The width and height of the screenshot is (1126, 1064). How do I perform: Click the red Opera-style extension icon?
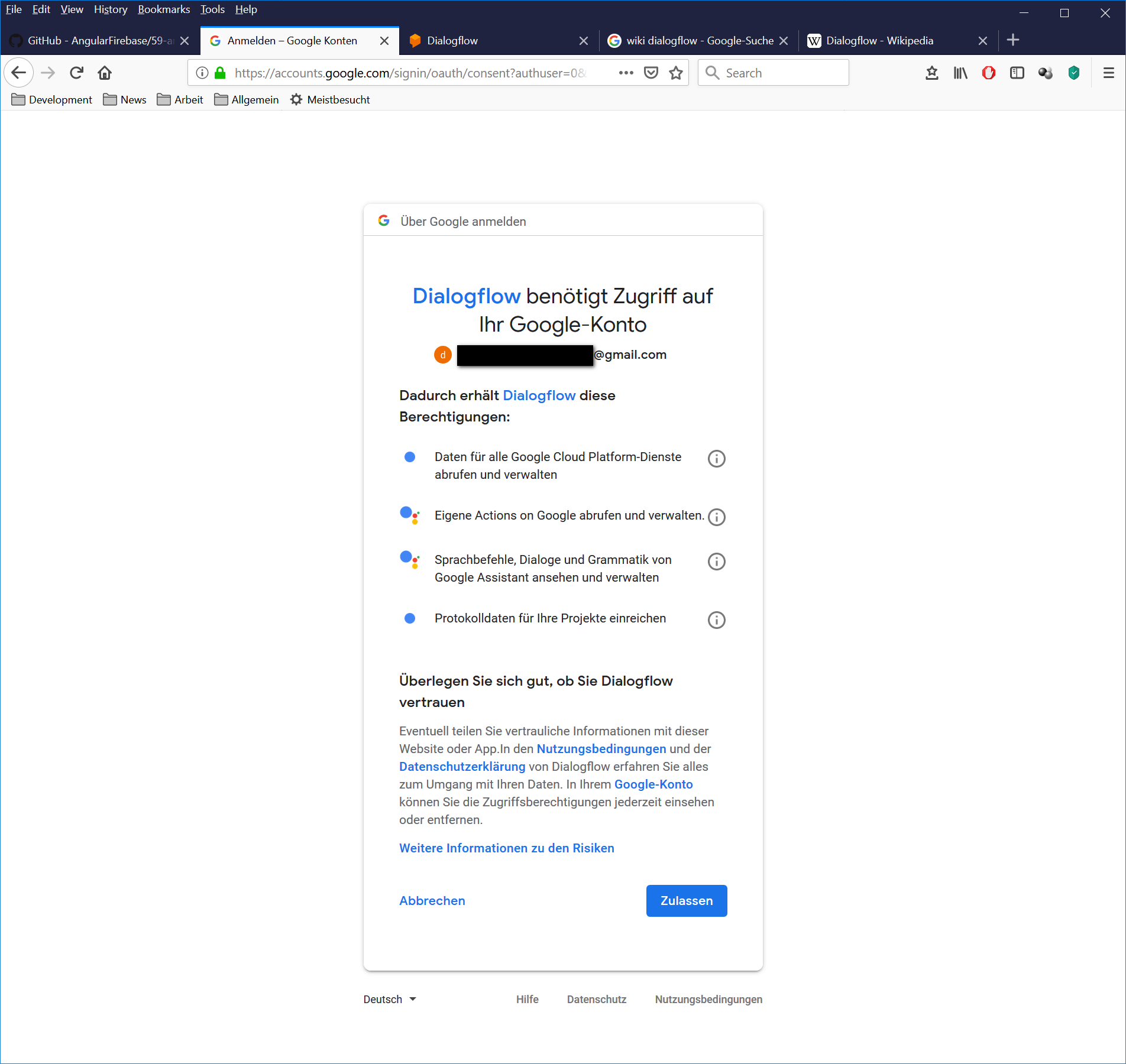click(x=989, y=73)
